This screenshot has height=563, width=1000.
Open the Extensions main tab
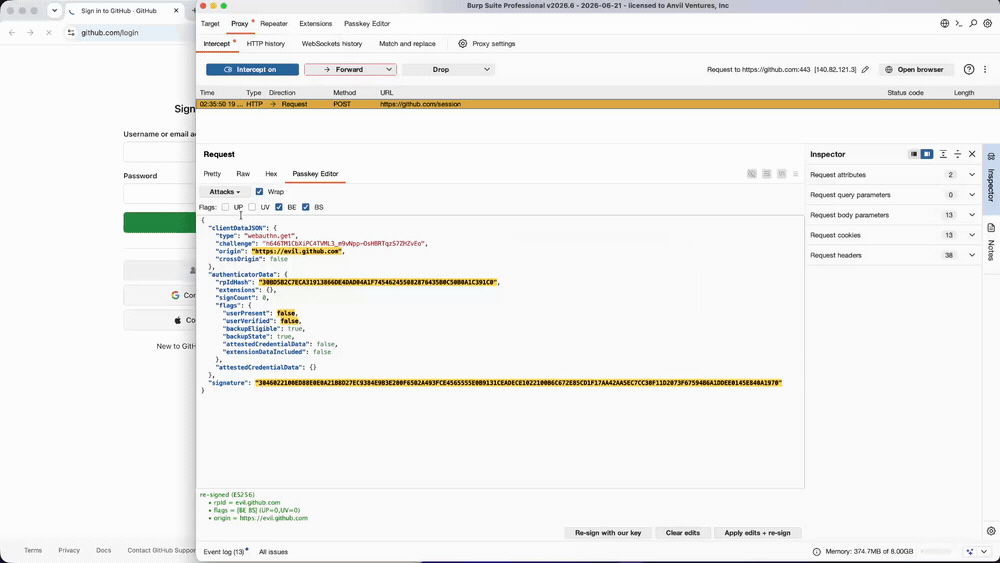click(x=316, y=24)
